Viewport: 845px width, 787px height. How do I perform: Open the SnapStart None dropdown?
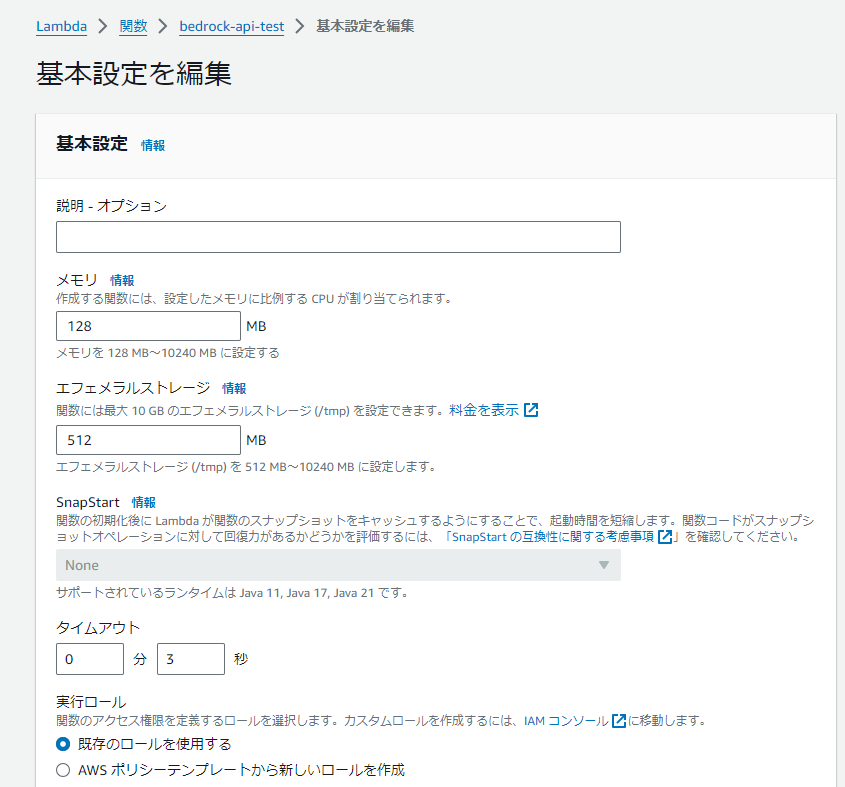(337, 565)
